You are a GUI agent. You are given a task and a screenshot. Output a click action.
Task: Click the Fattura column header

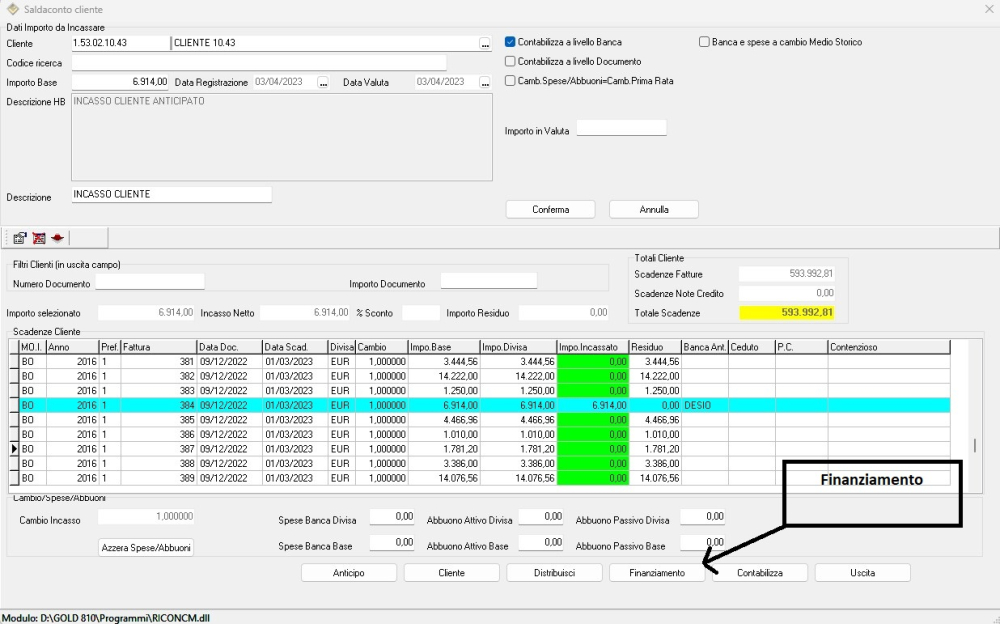(158, 347)
